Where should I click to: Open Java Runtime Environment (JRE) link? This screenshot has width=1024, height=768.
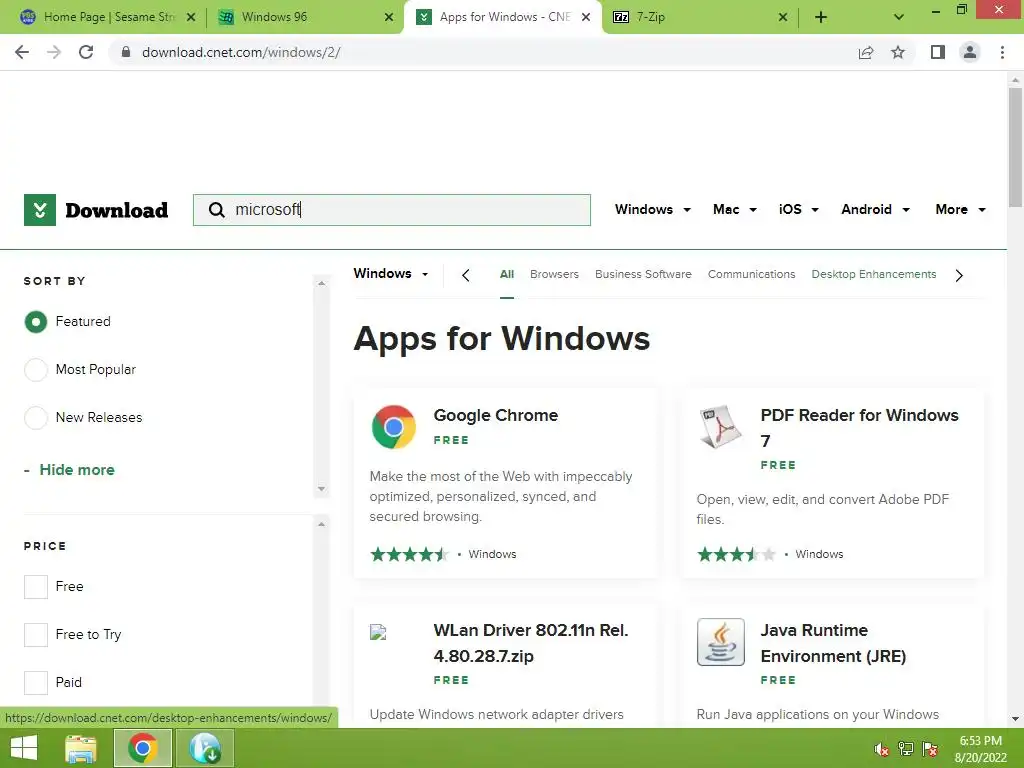[833, 643]
